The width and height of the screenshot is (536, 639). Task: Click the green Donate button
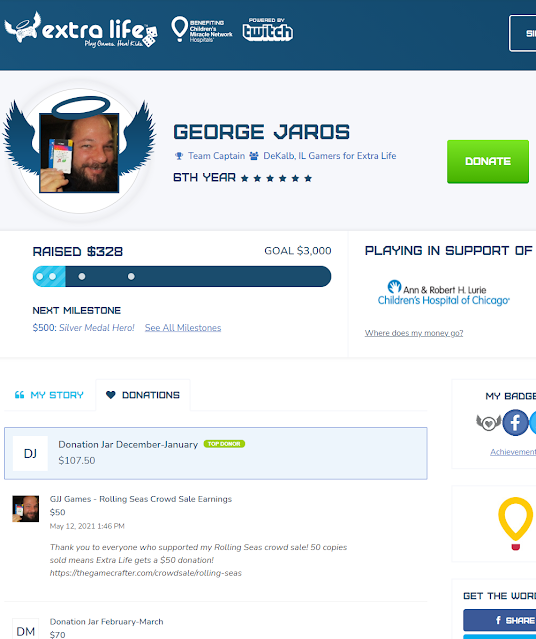[x=488, y=162]
